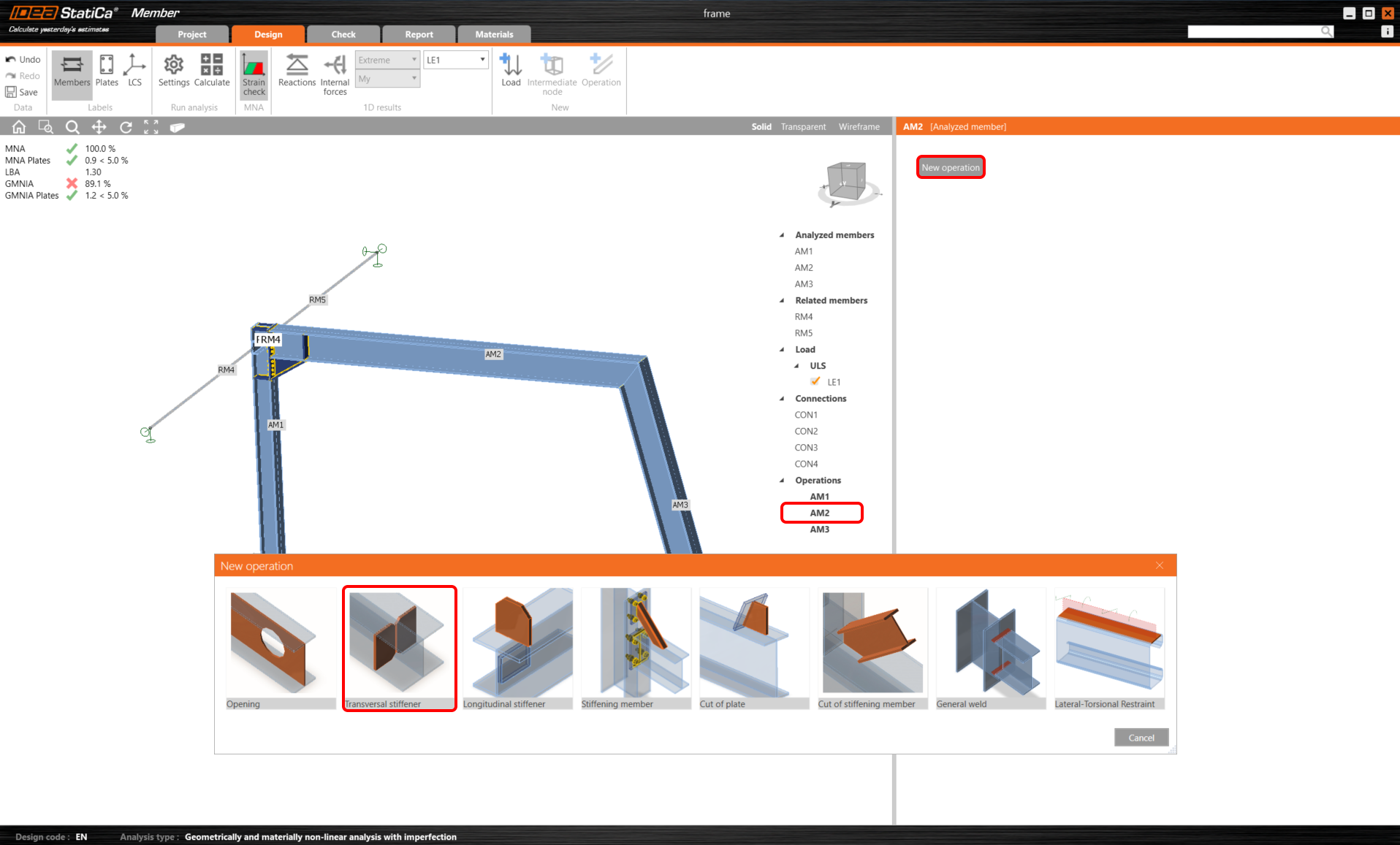Screen dimensions: 1400x845
Task: Select AM1 under Analyzed members
Action: pos(804,251)
